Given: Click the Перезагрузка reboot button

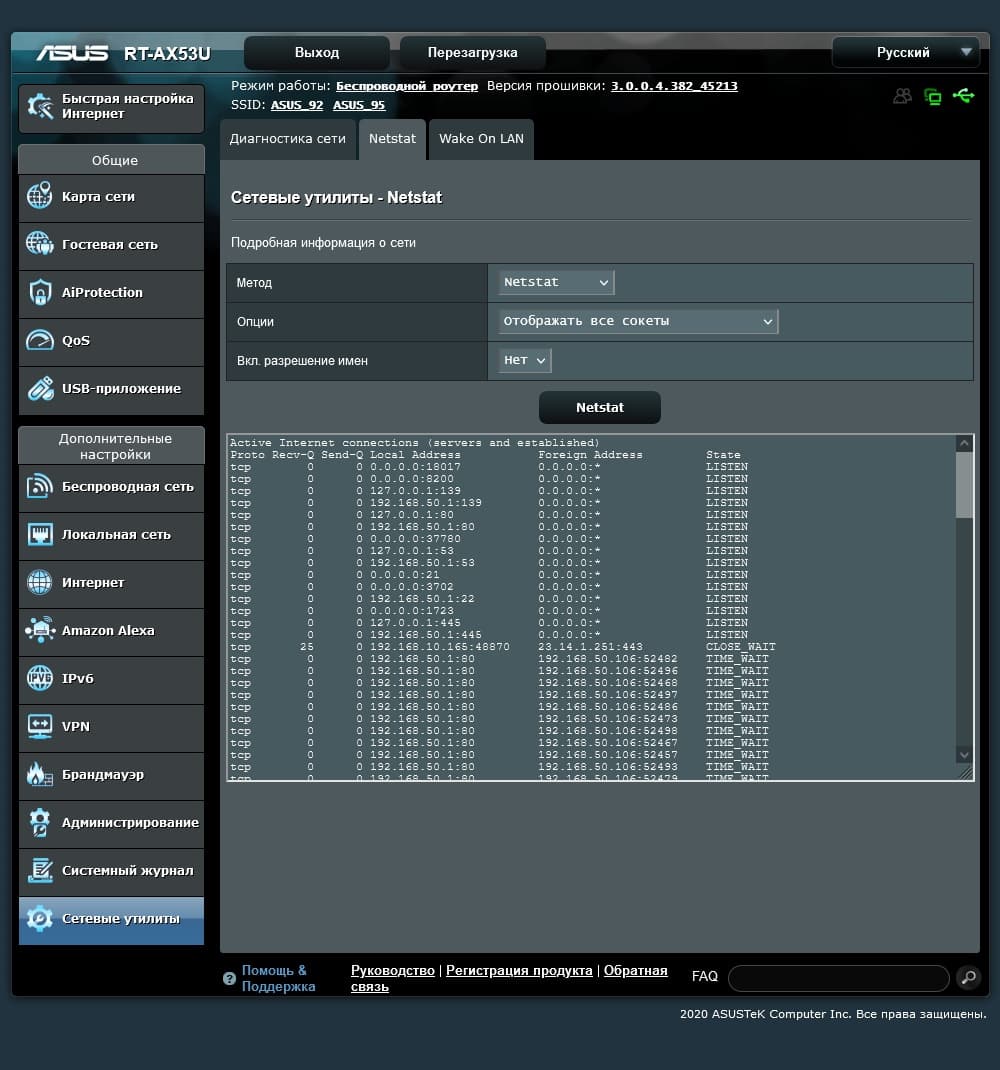Looking at the screenshot, I should 472,53.
